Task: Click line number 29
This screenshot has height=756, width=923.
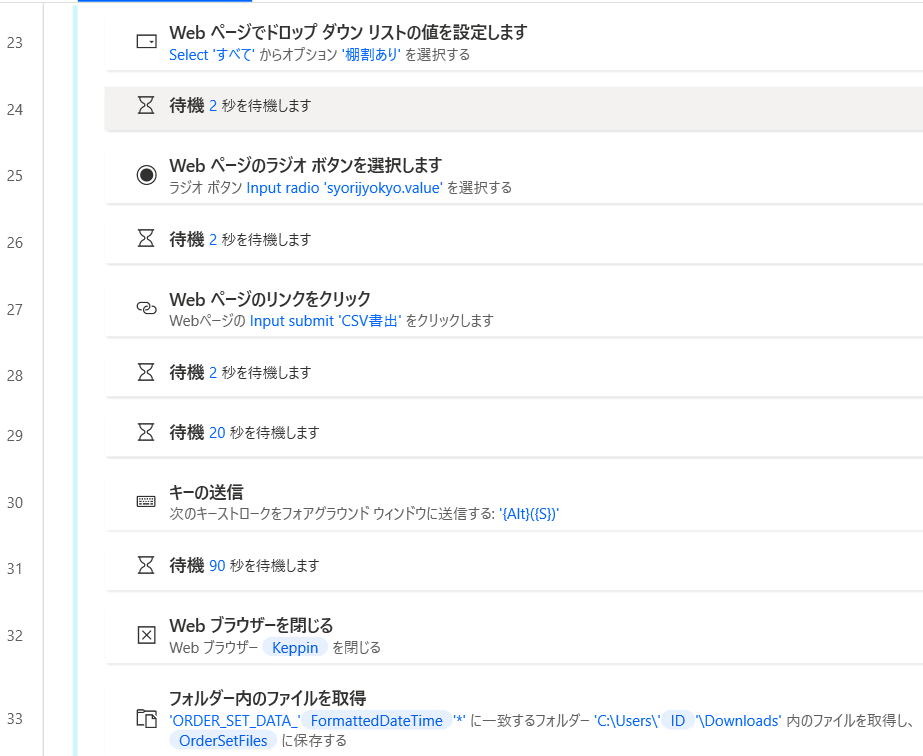Action: [15, 436]
